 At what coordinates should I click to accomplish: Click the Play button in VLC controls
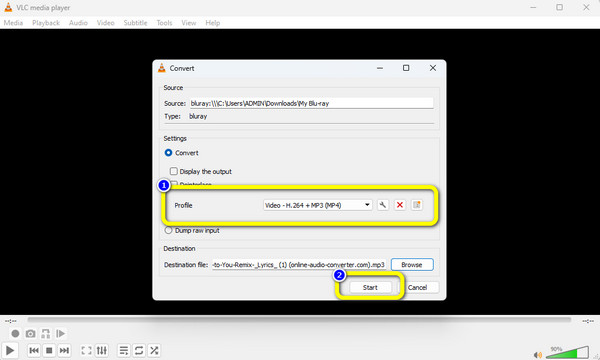pos(10,350)
